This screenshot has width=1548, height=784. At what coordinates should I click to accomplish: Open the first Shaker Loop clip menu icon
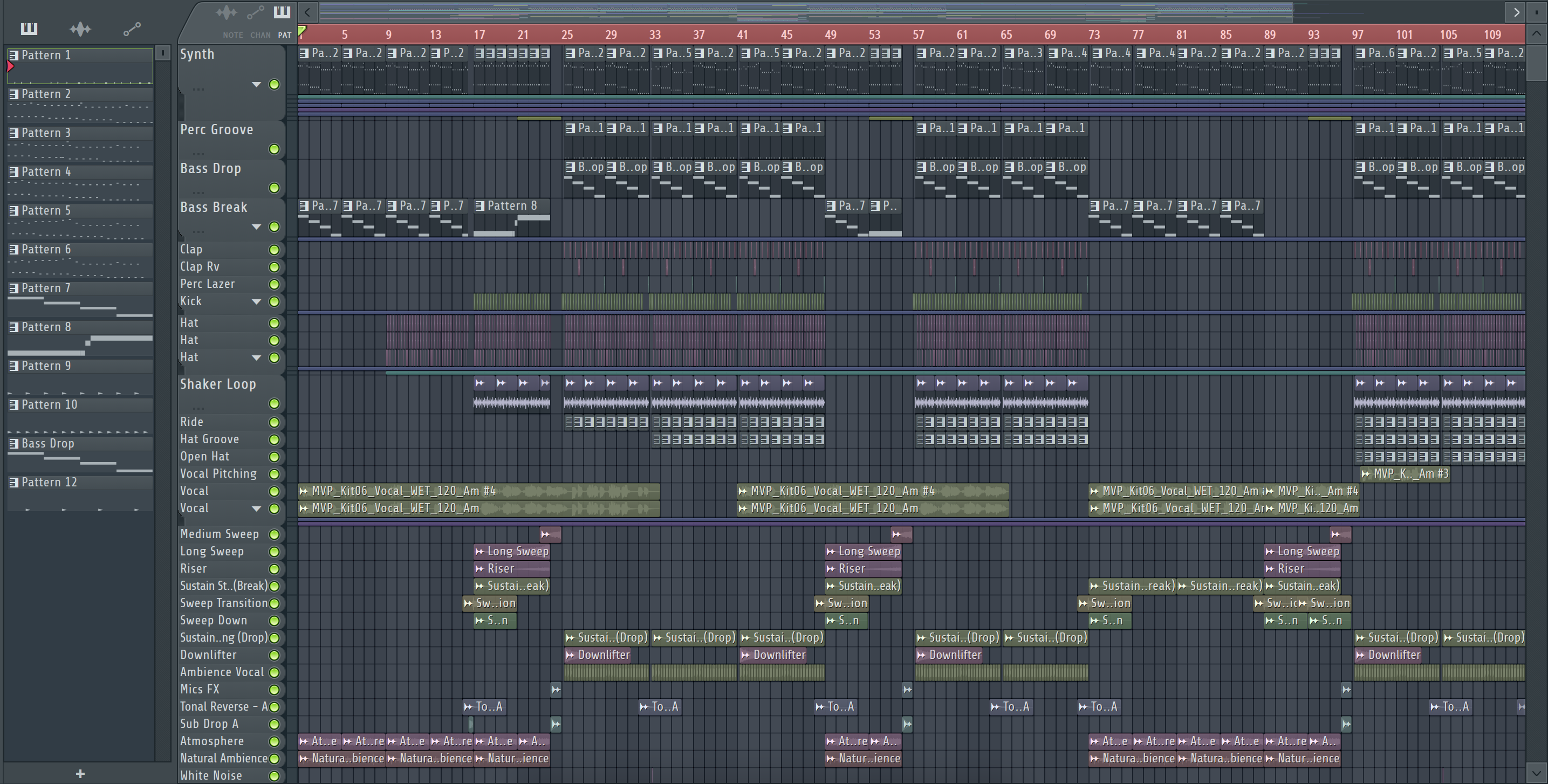pos(480,383)
